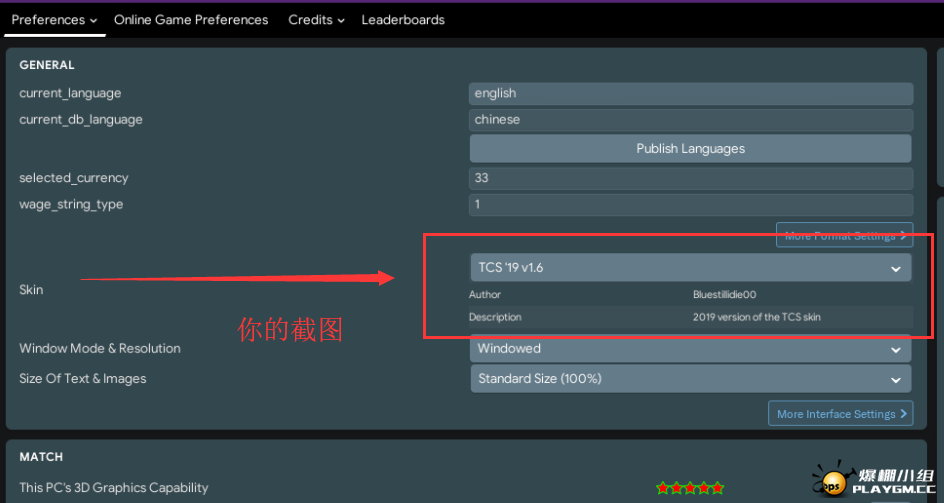The height and width of the screenshot is (503, 944).
Task: Click the current_language field showing english
Action: [x=690, y=93]
